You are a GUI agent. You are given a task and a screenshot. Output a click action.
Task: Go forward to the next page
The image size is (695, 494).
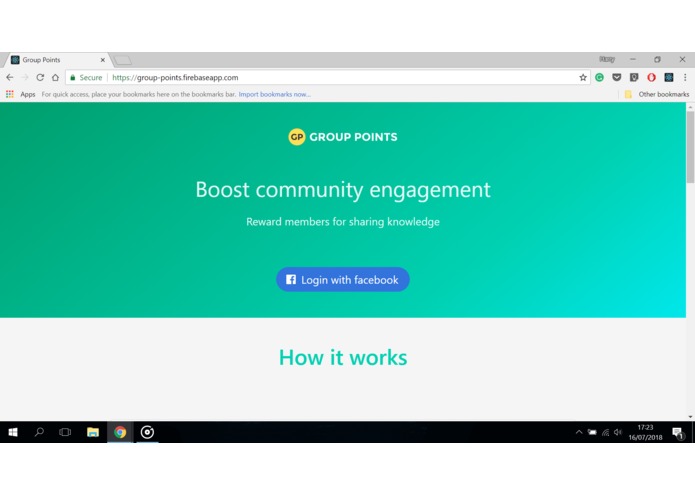[25, 77]
